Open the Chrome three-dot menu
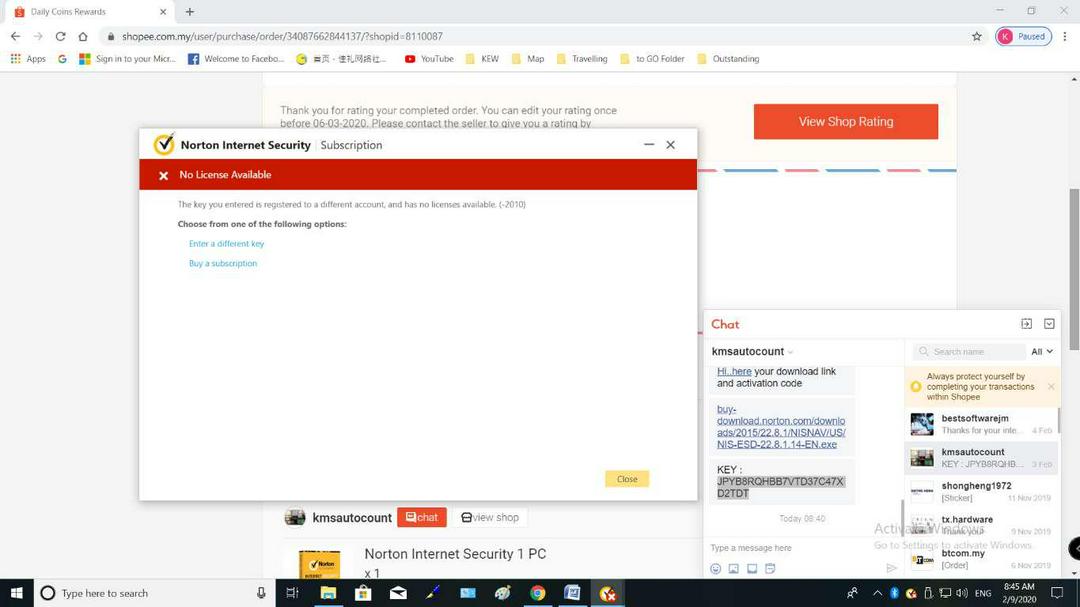 (1065, 37)
